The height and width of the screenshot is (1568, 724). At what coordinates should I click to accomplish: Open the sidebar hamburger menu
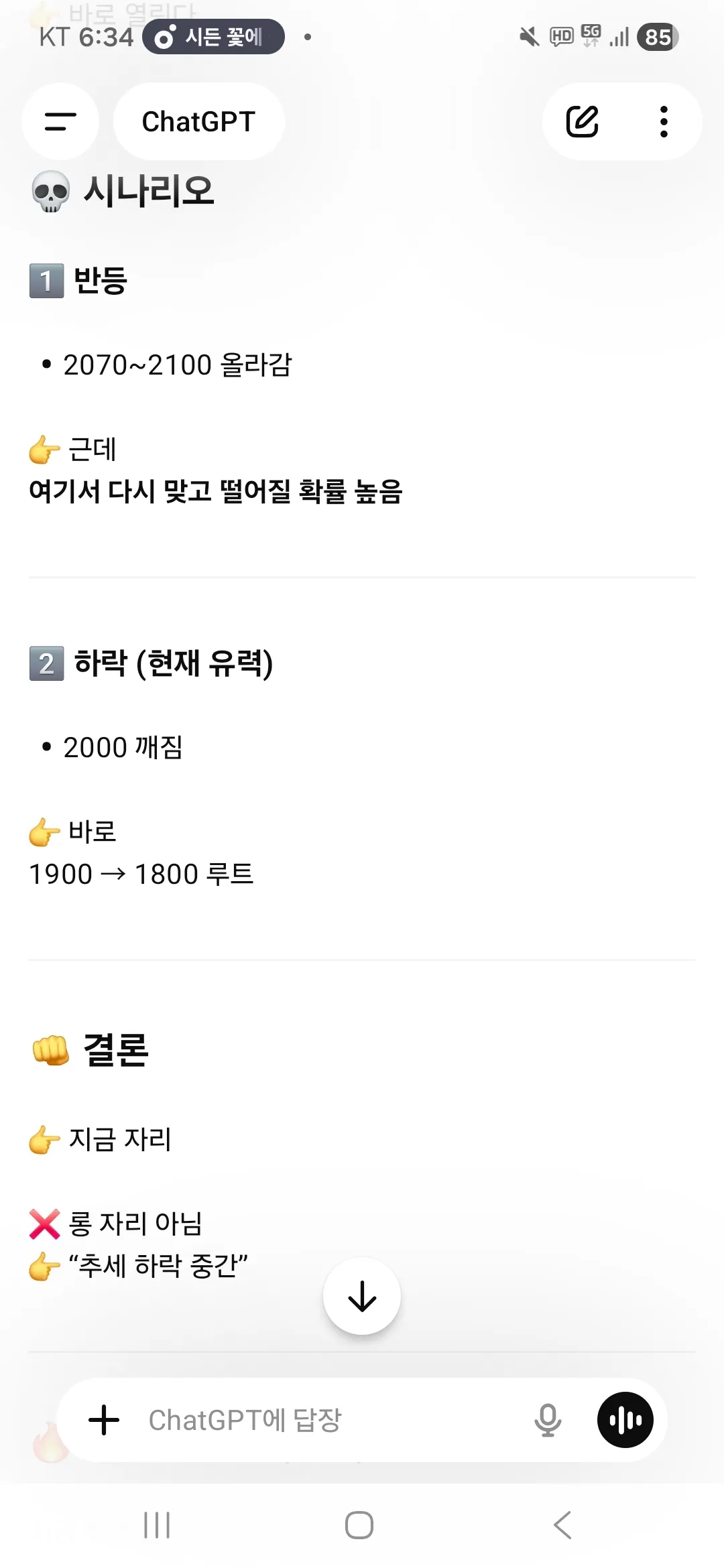point(60,121)
